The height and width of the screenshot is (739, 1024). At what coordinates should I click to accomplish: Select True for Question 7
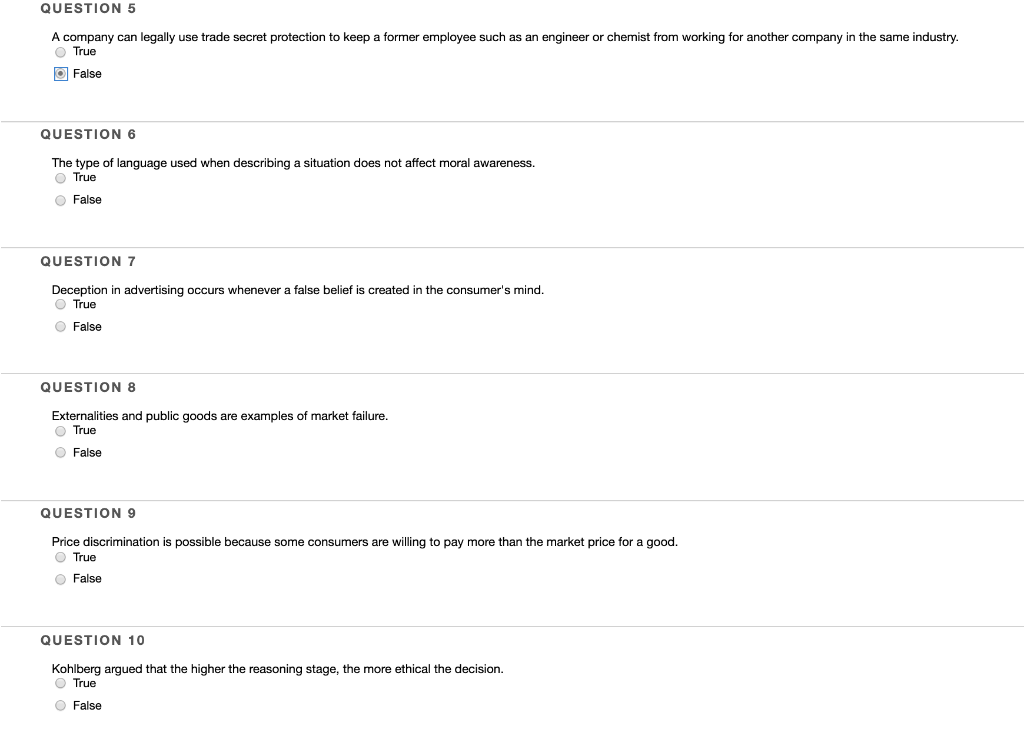[x=60, y=304]
